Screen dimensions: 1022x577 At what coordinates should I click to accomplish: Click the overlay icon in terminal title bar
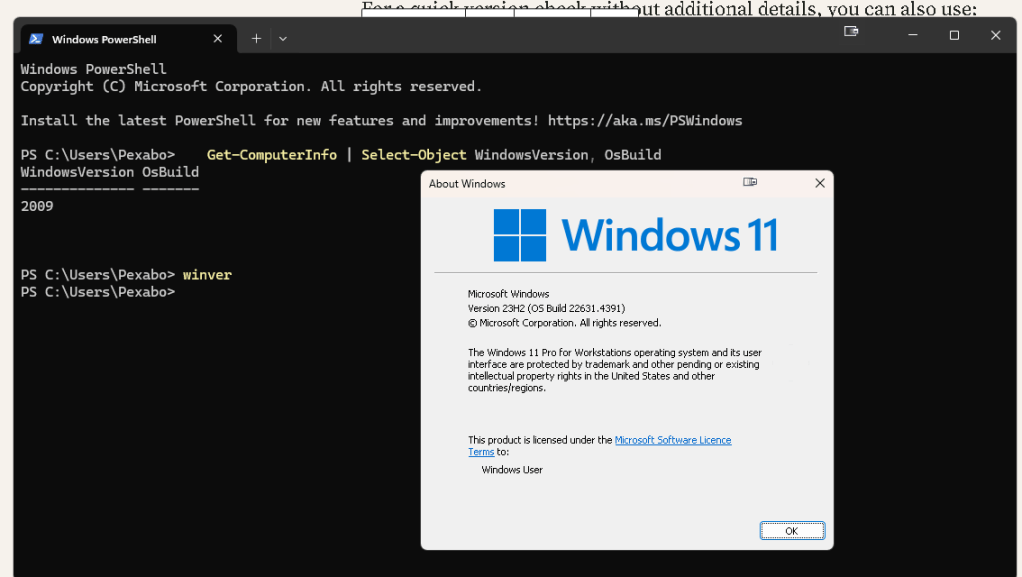click(851, 31)
